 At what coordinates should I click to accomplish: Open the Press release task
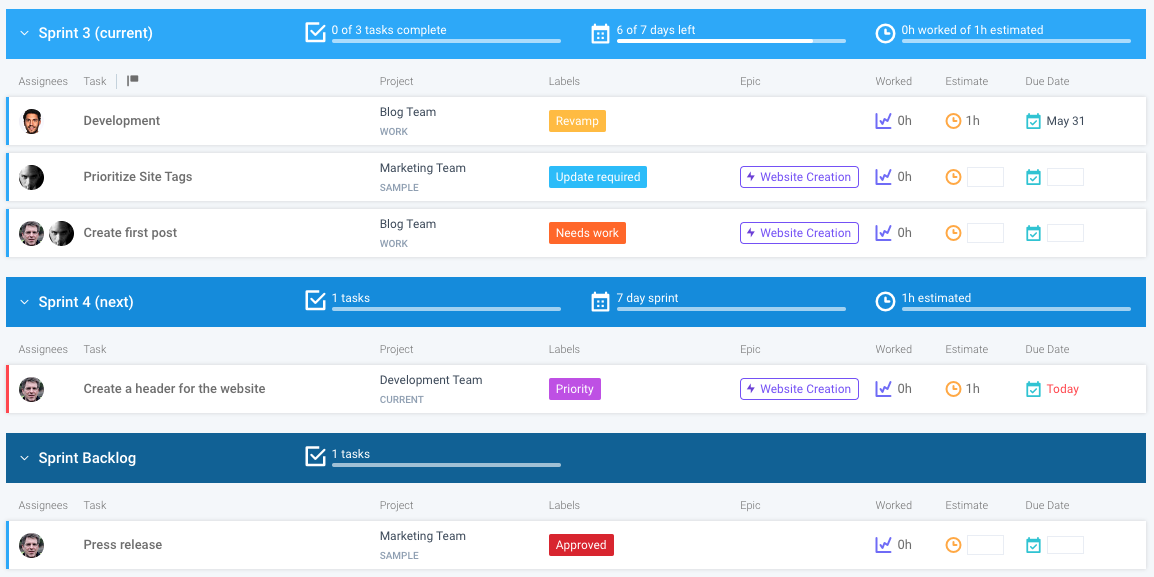coord(123,545)
